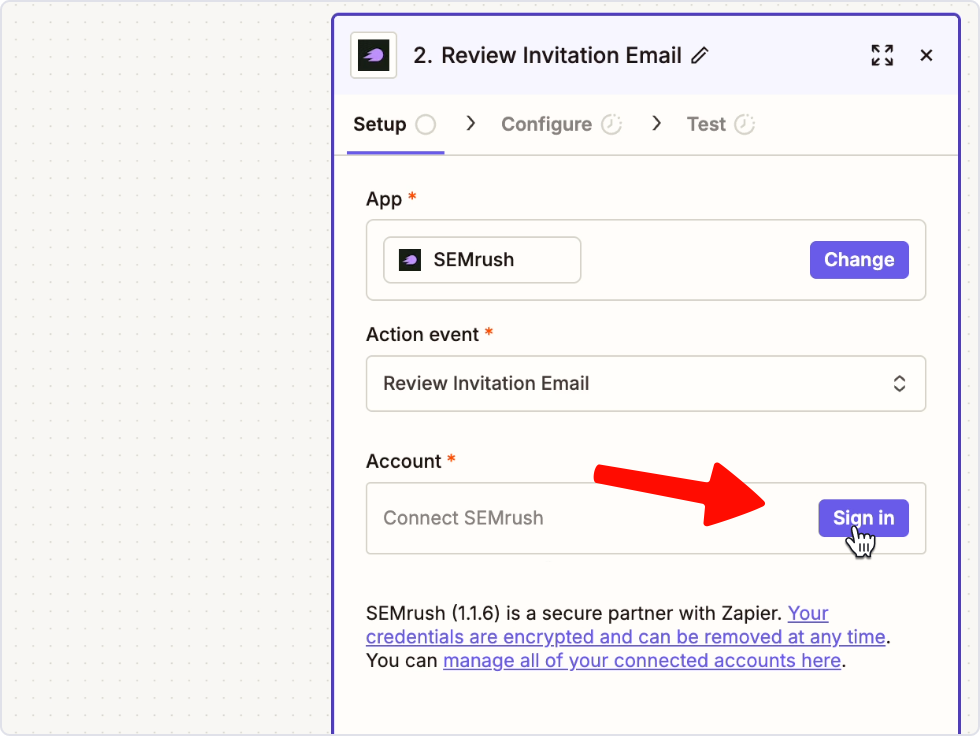The height and width of the screenshot is (736, 980).
Task: Click the Action event up-down arrows
Action: [x=899, y=384]
